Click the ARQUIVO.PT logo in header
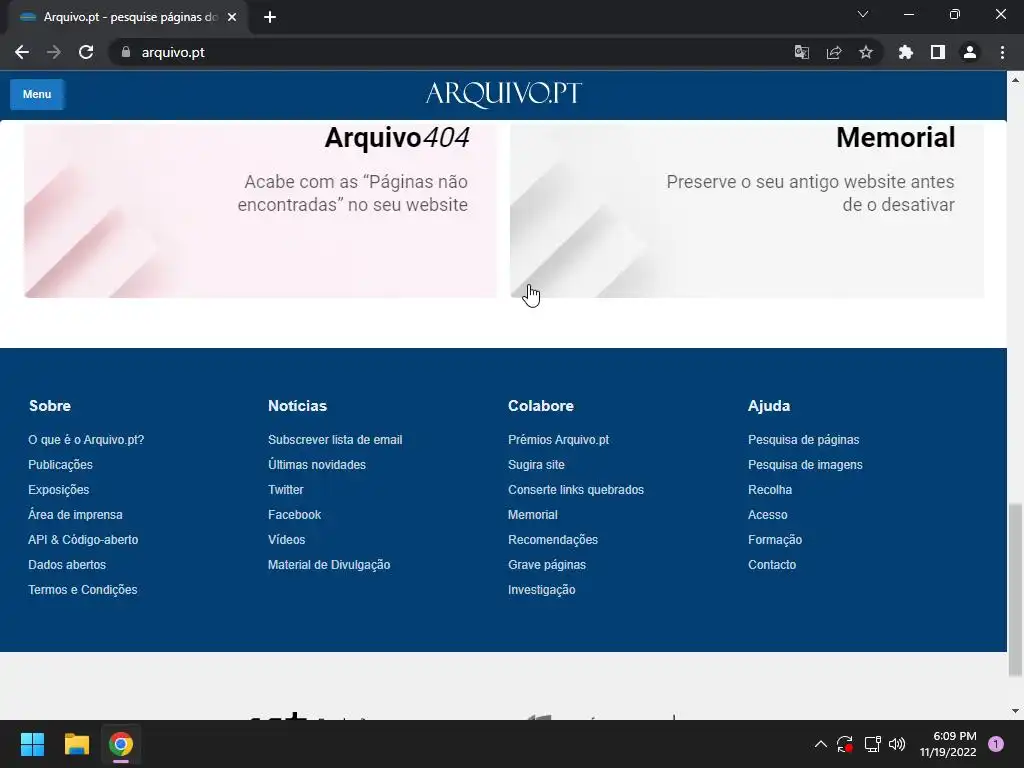The image size is (1024, 768). pyautogui.click(x=504, y=94)
